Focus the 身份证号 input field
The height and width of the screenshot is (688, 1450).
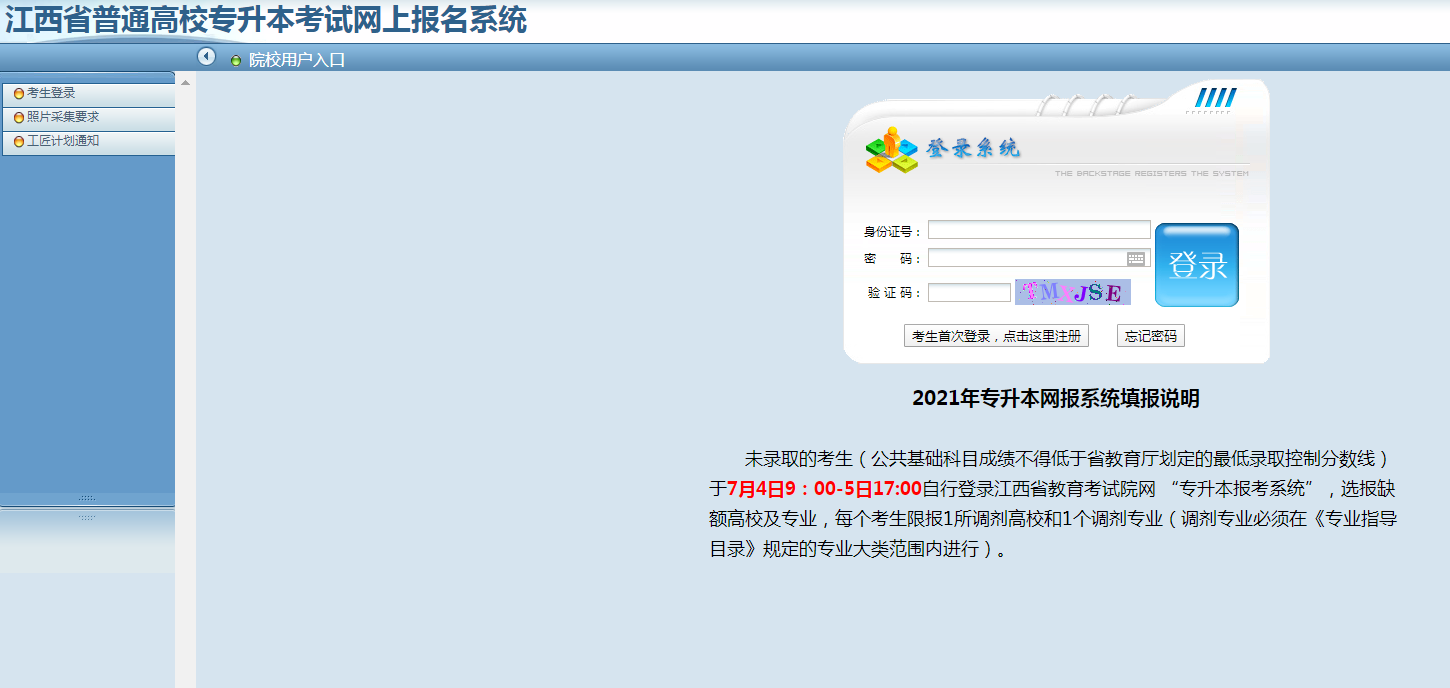(x=1039, y=230)
